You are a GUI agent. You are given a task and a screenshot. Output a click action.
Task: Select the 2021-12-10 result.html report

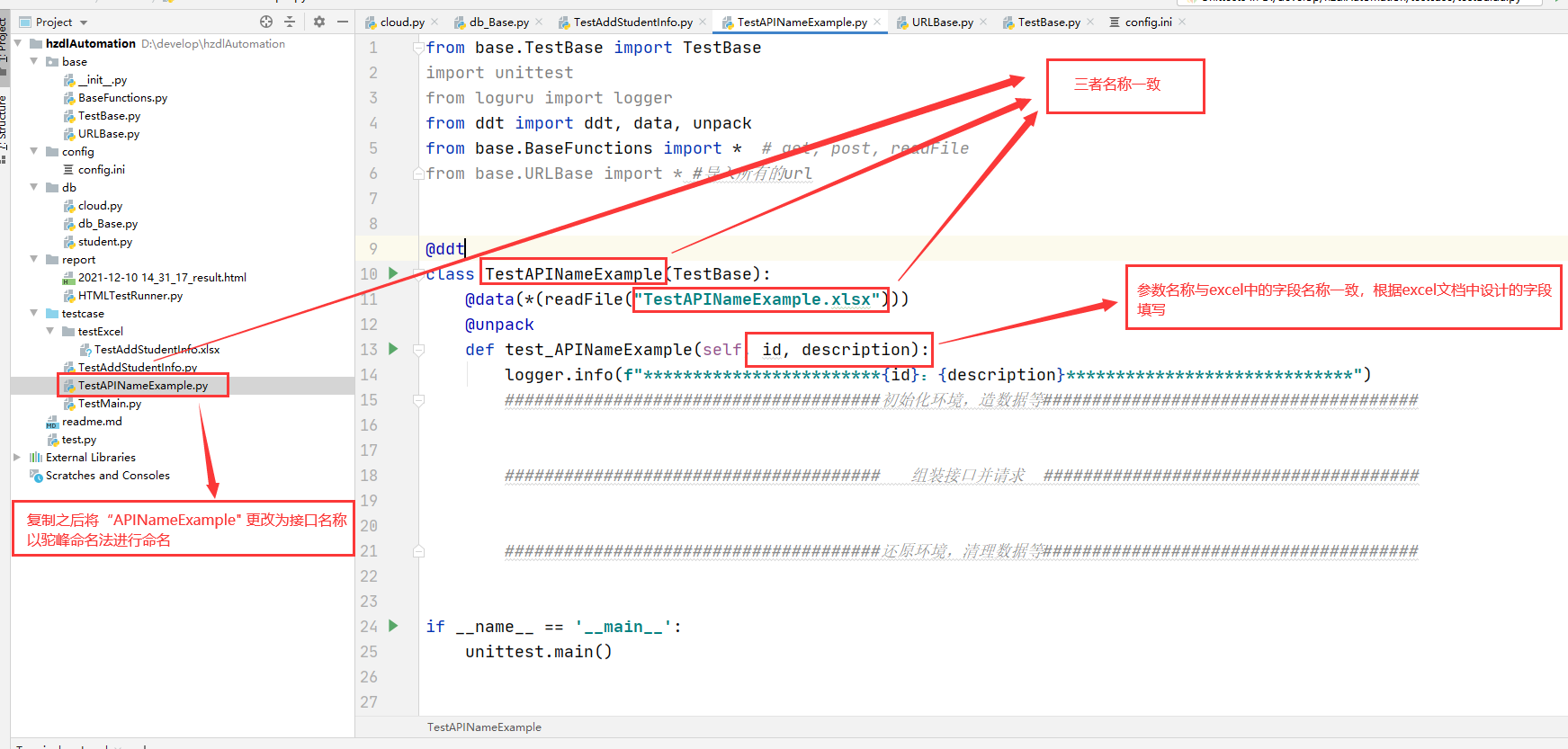[162, 278]
